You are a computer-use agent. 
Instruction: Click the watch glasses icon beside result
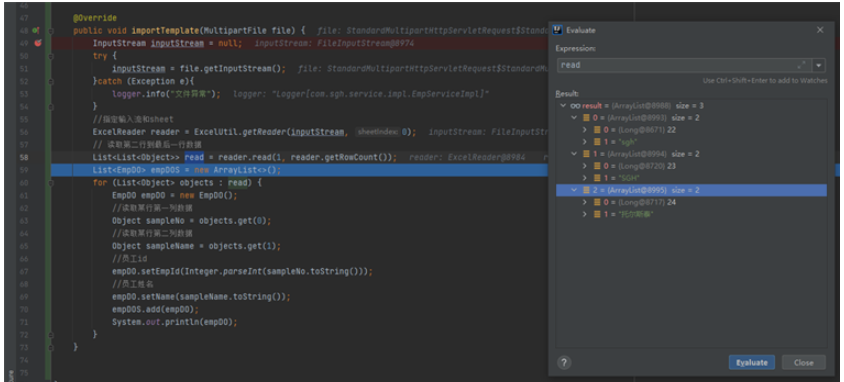(x=575, y=105)
